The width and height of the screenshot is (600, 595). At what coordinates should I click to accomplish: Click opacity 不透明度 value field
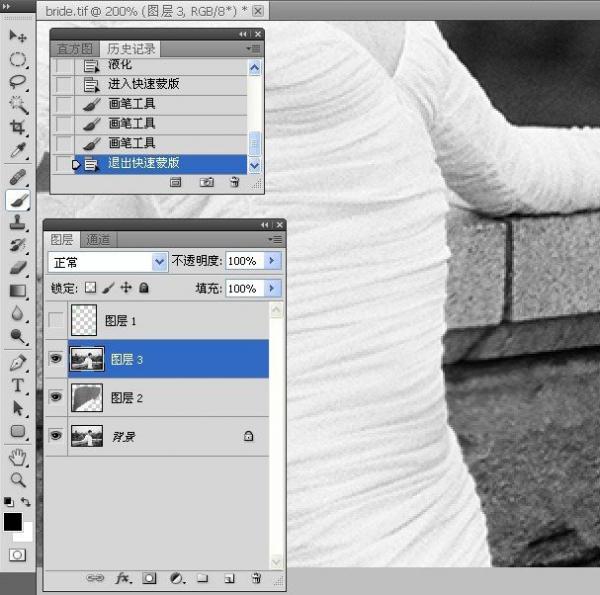pos(245,261)
